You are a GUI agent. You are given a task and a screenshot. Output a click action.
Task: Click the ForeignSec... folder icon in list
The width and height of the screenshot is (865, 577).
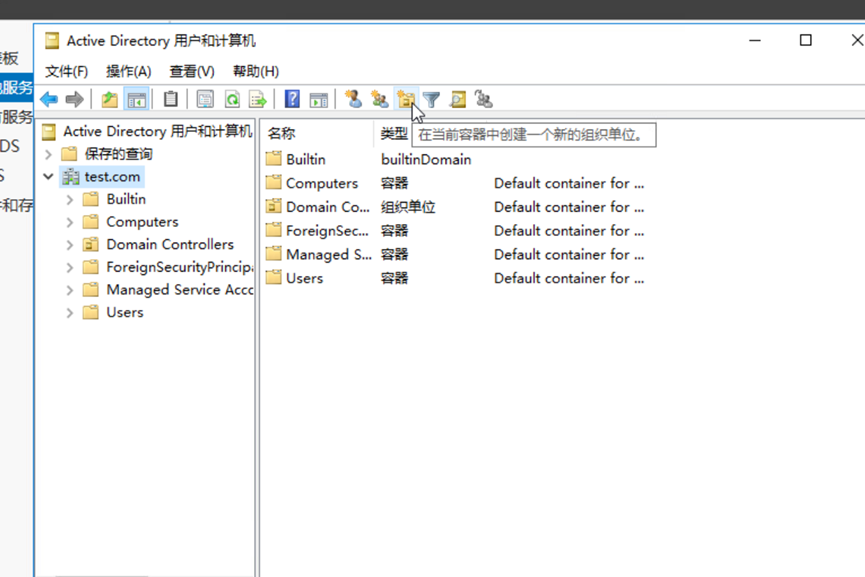[273, 230]
